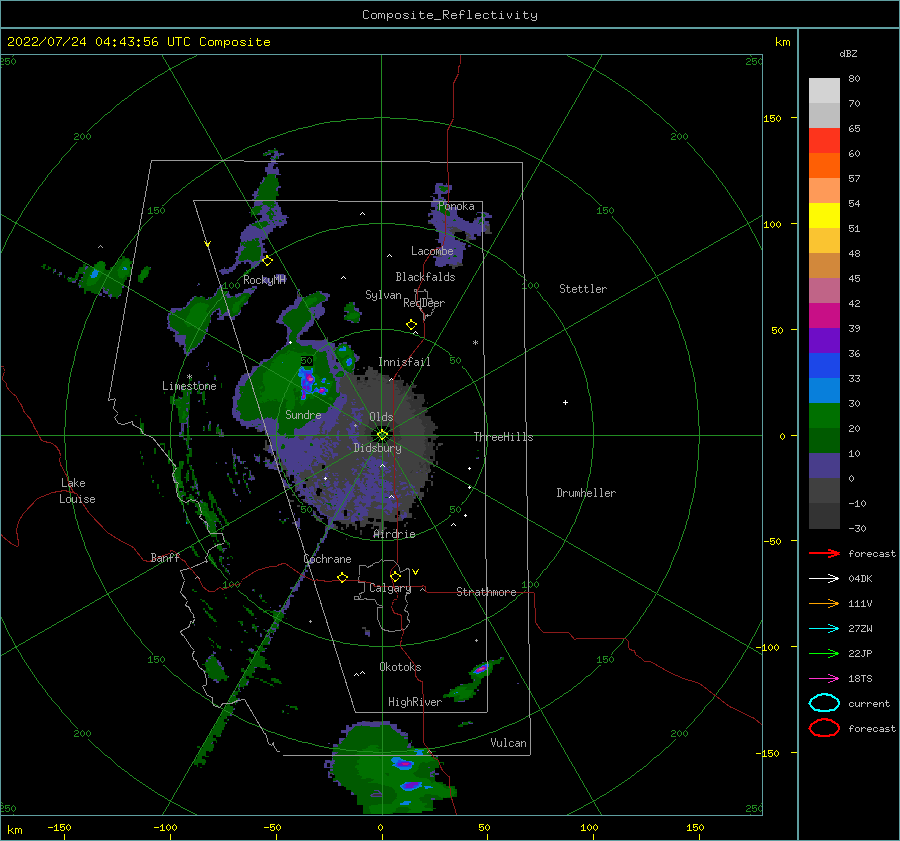Screen dimensions: 900x841
Task: Click the Strathmore label
Action: (486, 592)
